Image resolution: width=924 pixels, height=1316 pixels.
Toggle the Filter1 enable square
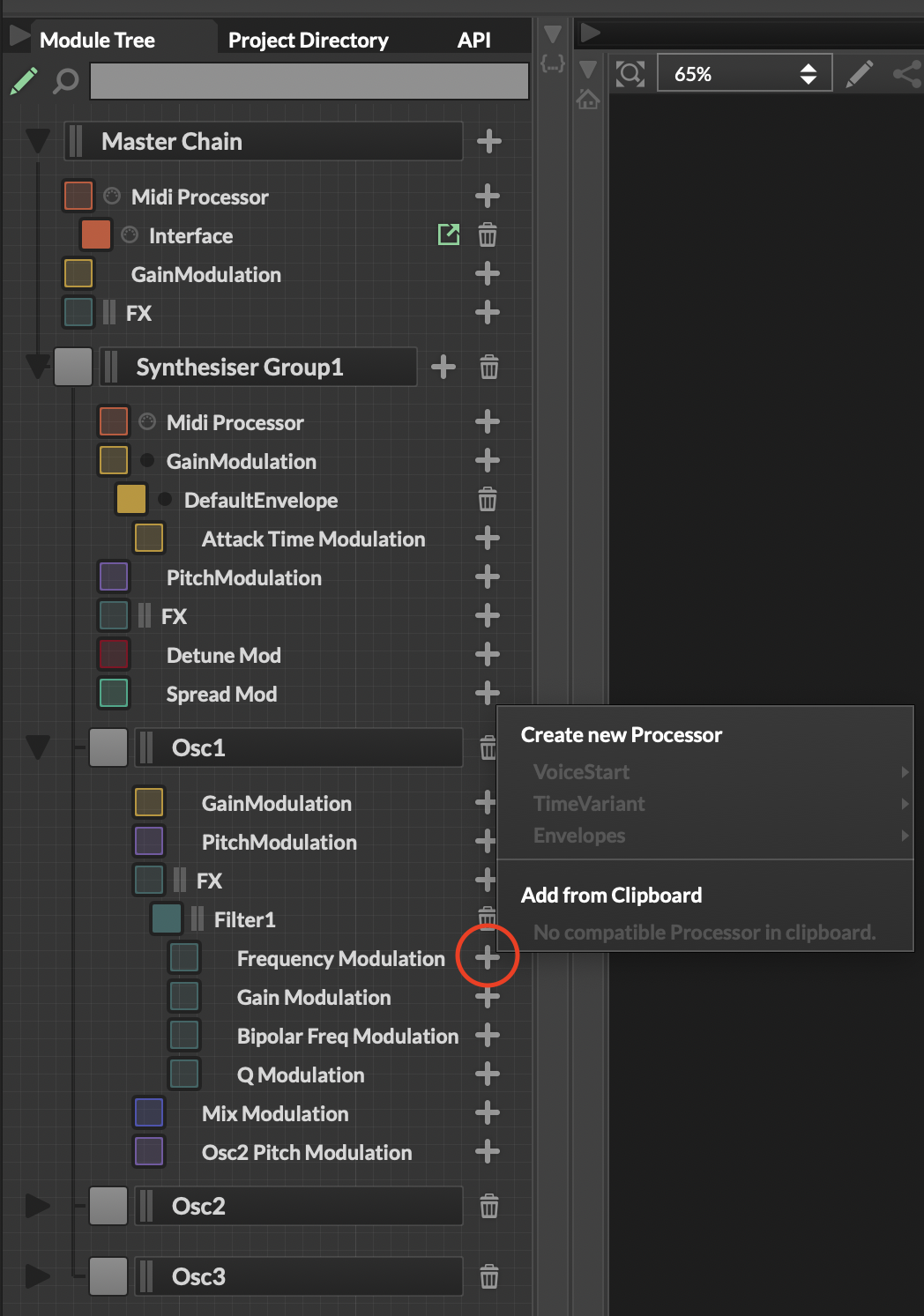coord(167,918)
